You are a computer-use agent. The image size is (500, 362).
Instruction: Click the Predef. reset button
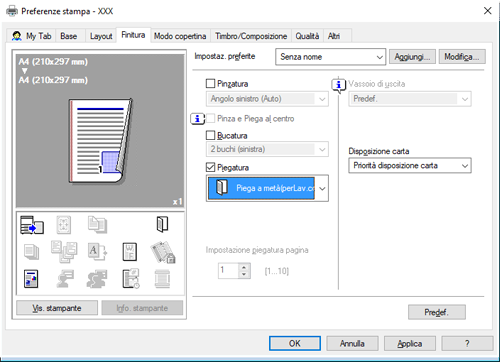437,312
